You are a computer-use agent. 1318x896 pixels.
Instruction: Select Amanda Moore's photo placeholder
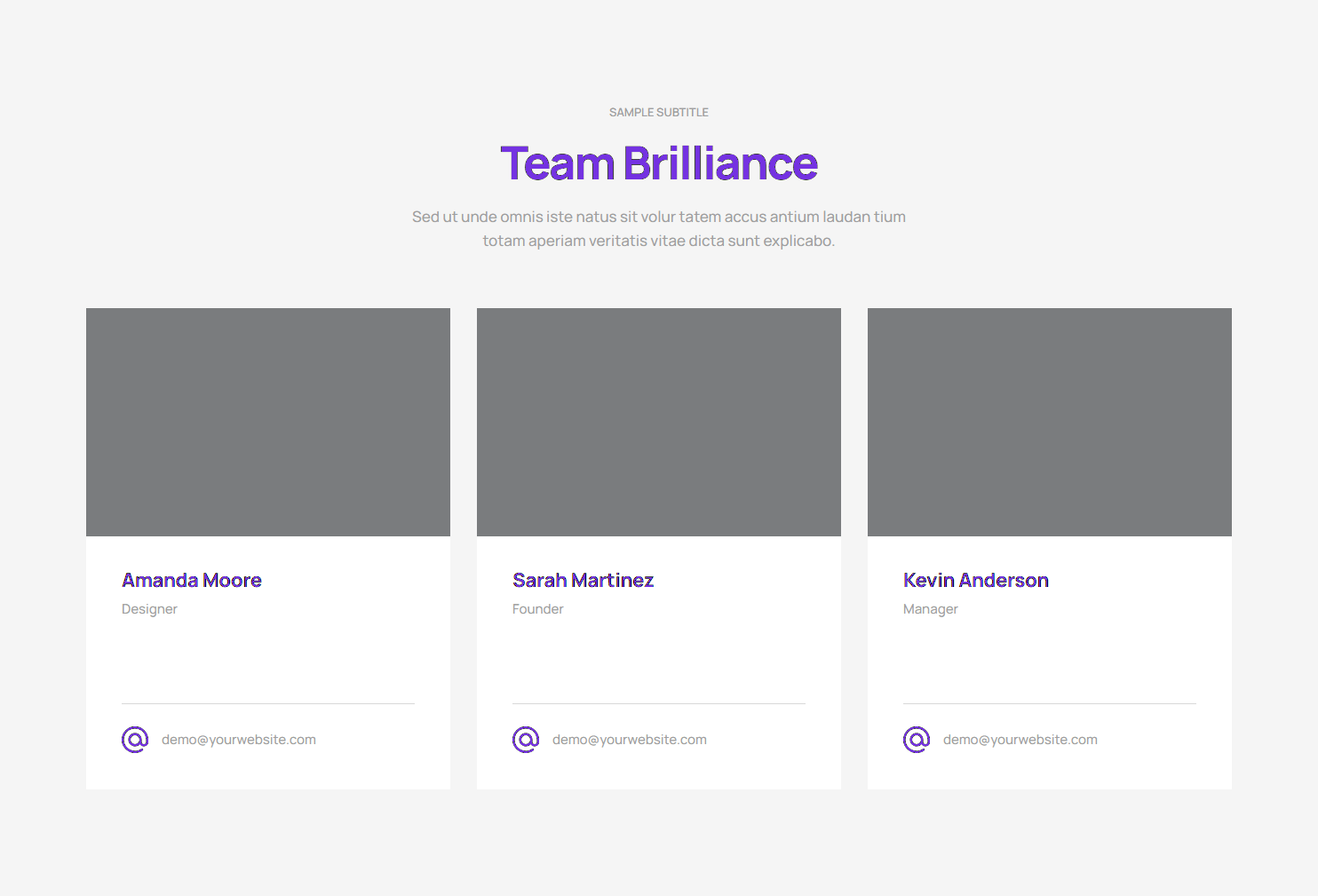tap(268, 422)
